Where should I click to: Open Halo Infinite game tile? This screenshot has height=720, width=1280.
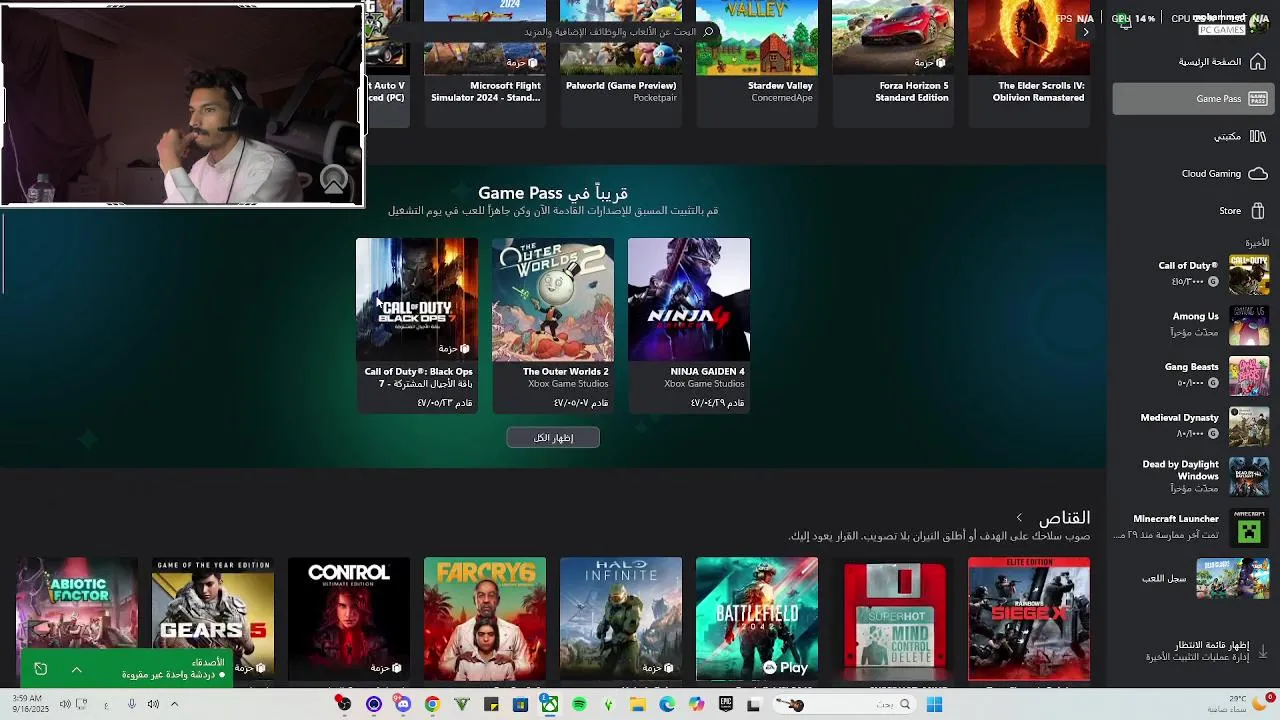621,619
